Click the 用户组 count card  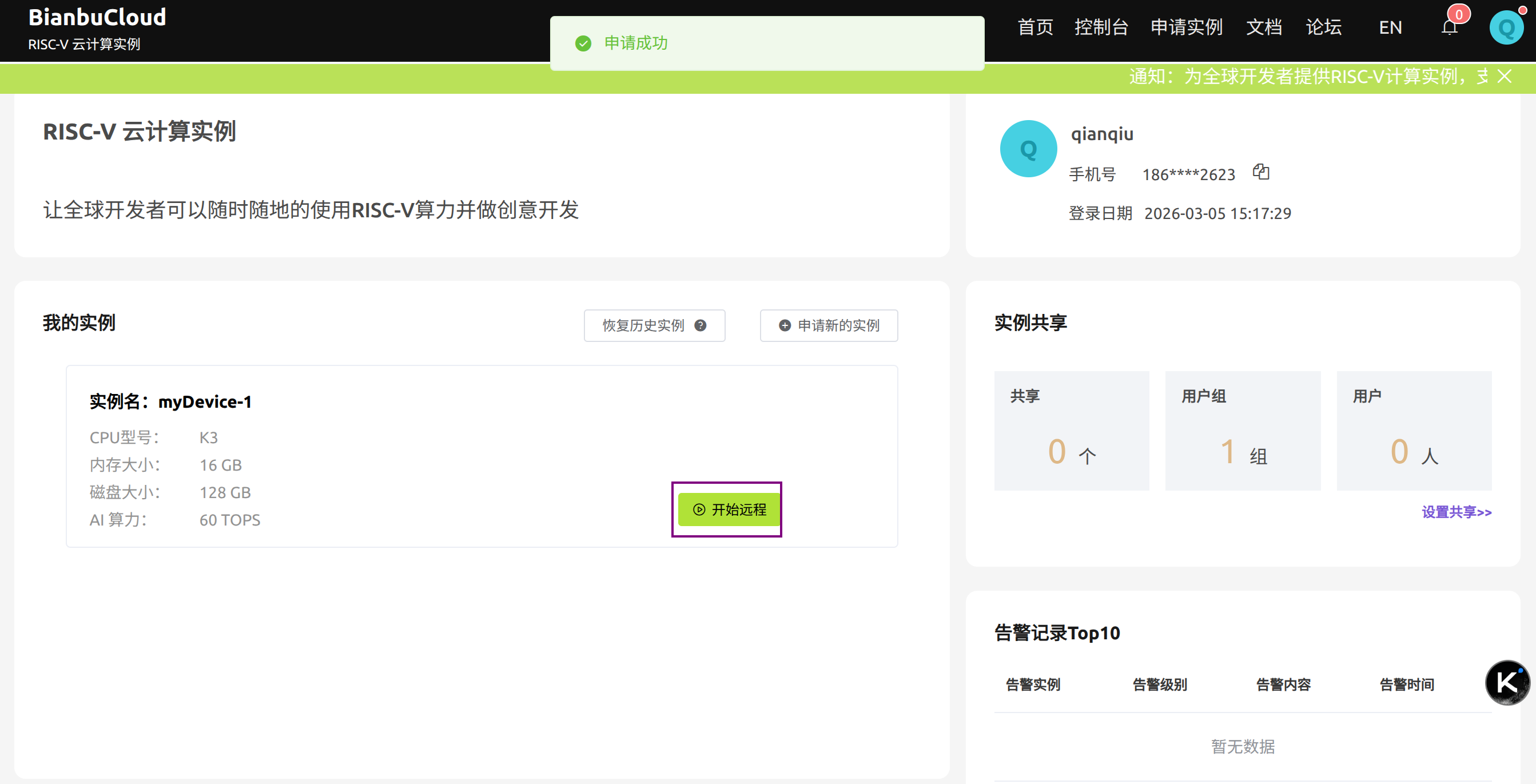click(1243, 431)
